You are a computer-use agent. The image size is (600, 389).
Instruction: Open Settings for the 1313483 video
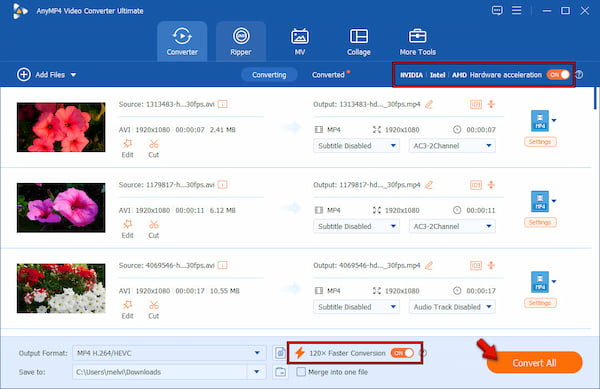point(540,142)
